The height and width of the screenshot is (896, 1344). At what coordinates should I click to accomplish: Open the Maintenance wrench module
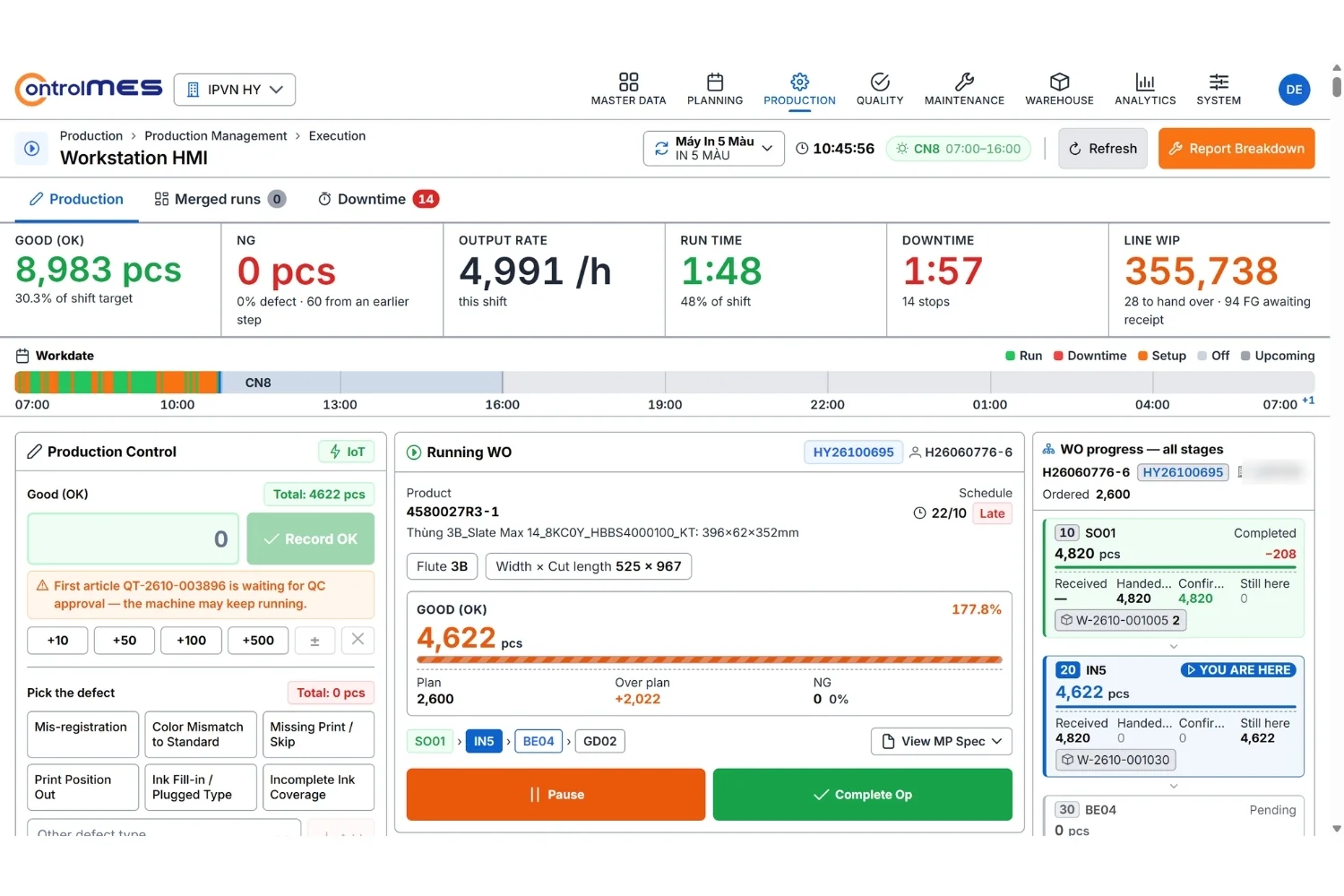[964, 90]
